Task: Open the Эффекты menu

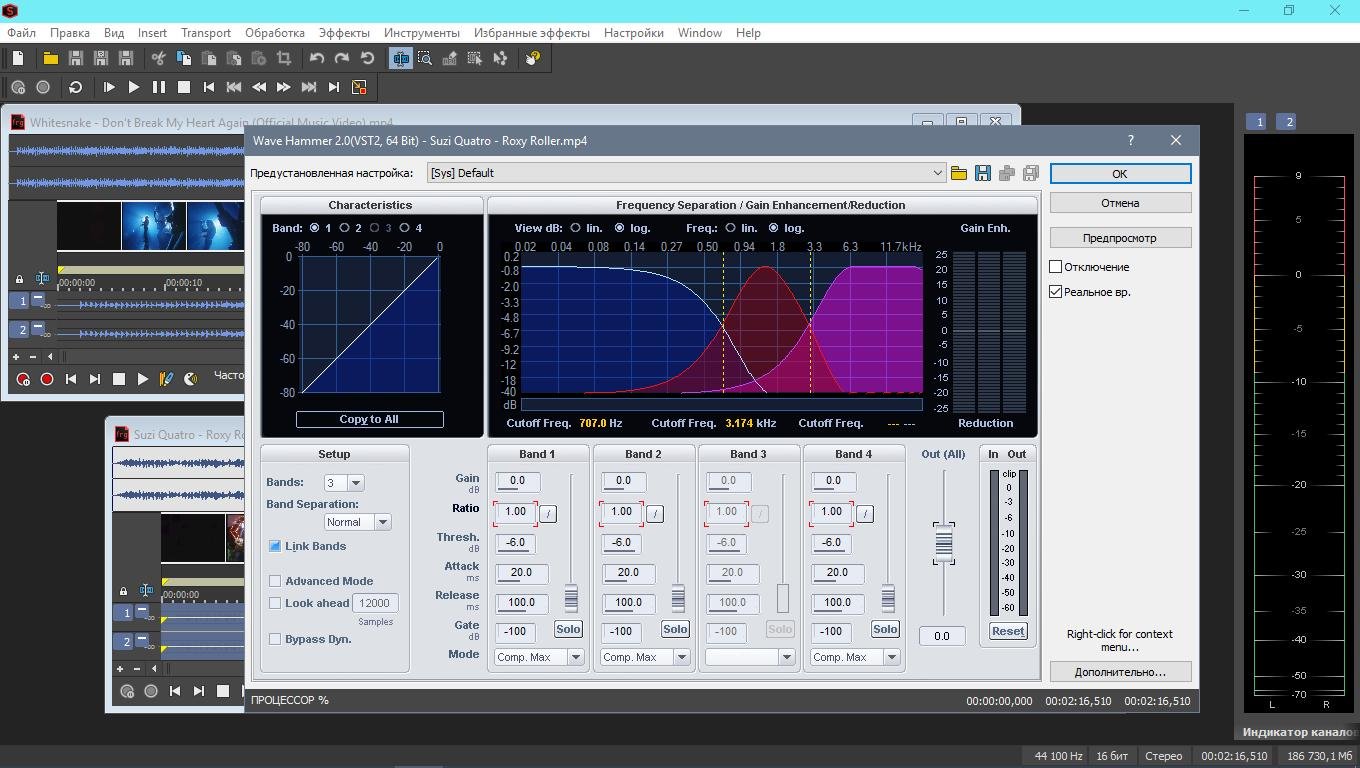Action: pyautogui.click(x=344, y=32)
